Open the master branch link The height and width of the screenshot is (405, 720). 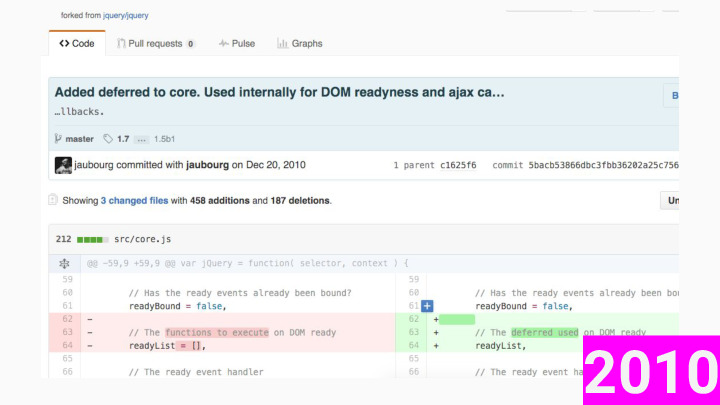click(x=80, y=139)
